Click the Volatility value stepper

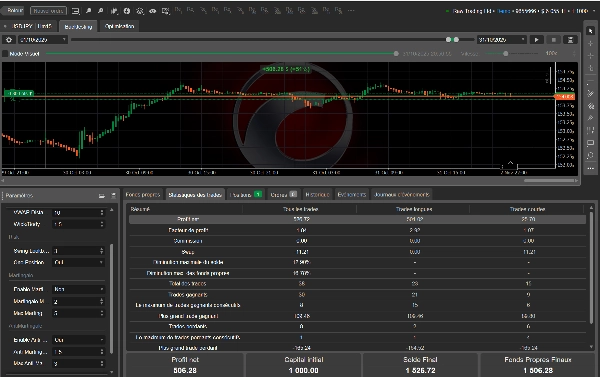[102, 224]
